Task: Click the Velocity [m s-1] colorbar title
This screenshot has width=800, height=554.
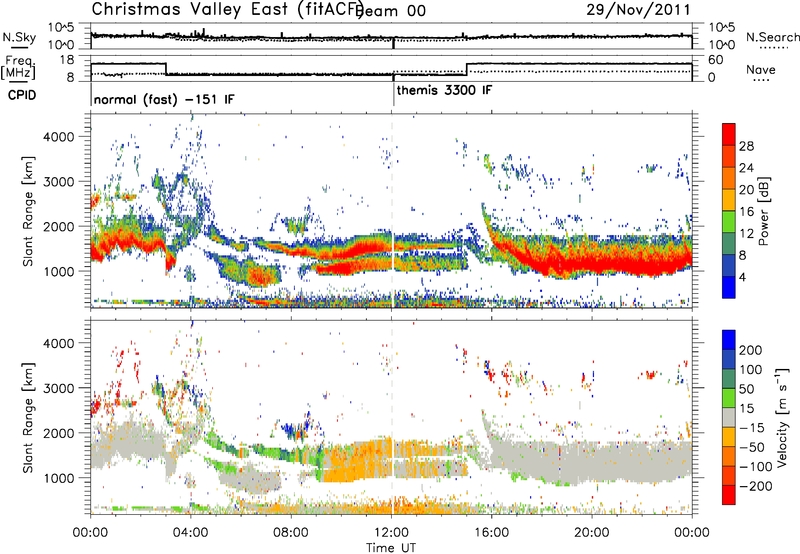Action: click(782, 418)
